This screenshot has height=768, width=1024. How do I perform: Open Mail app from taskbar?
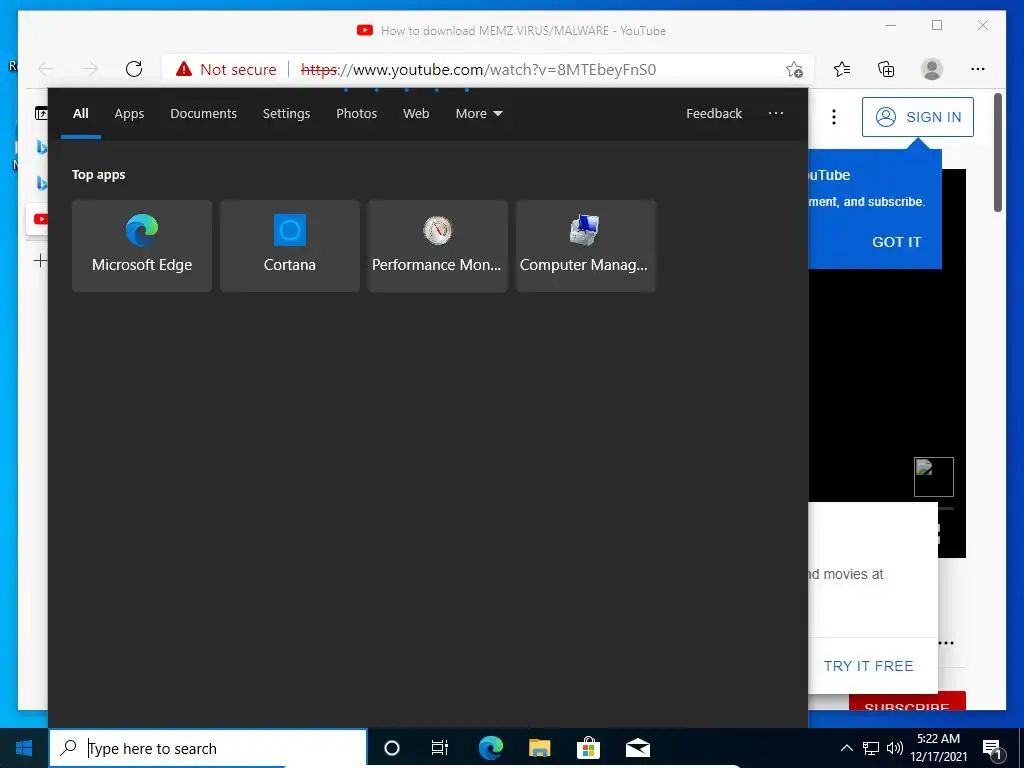(x=638, y=748)
